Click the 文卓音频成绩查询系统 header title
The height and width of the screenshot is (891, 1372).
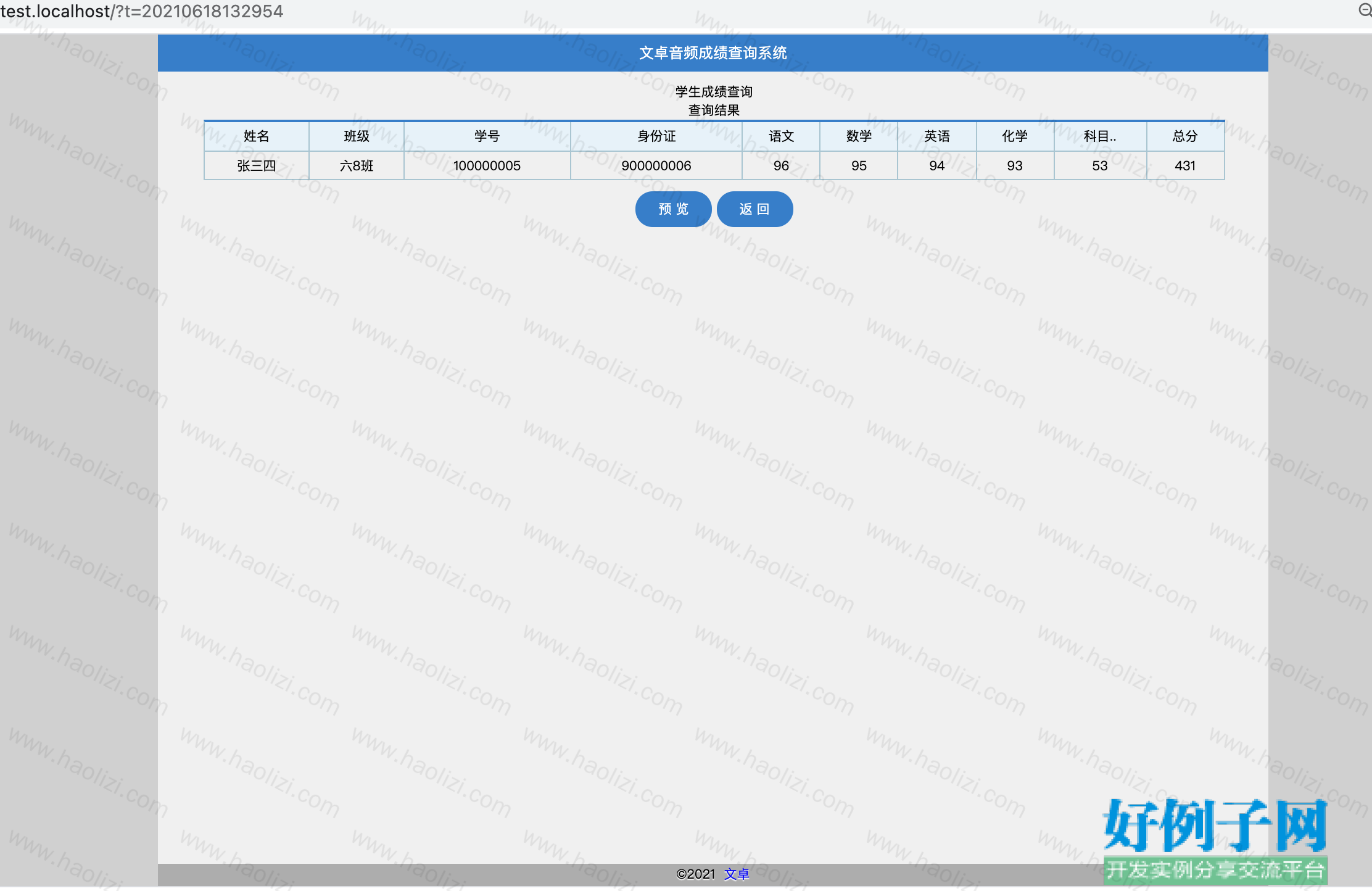713,53
